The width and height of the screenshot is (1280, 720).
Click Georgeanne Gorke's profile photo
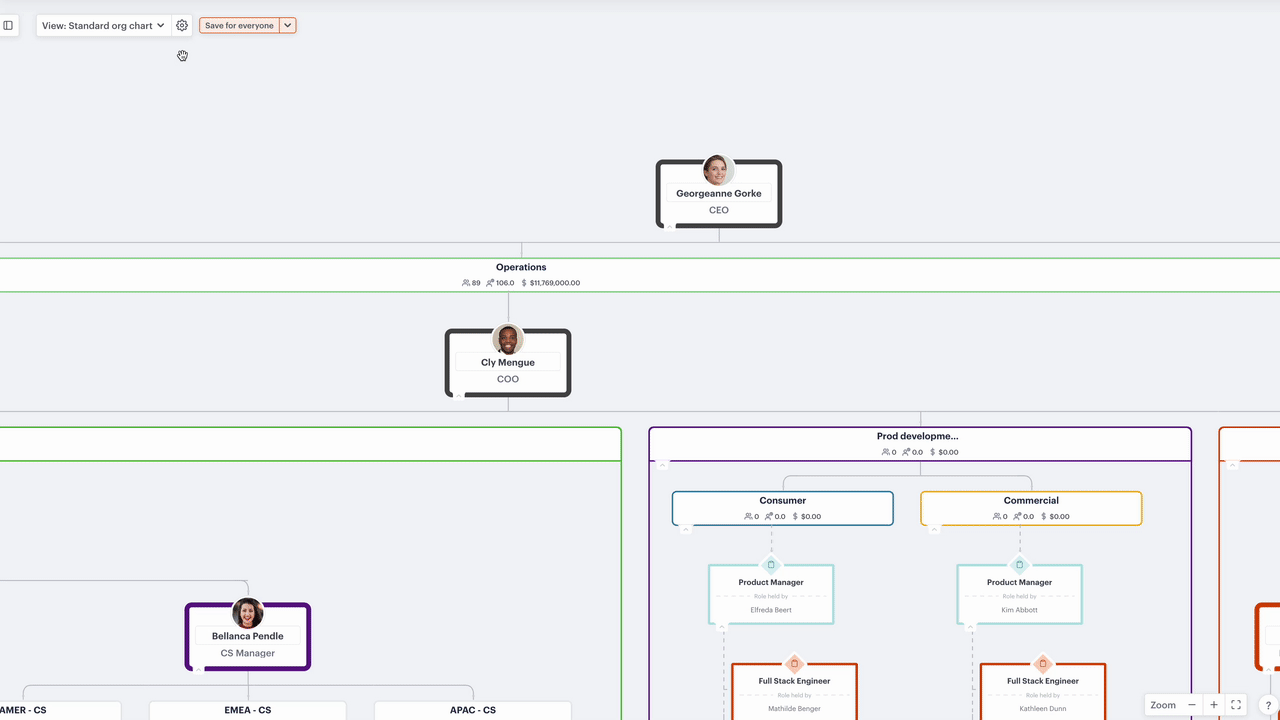pyautogui.click(x=718, y=170)
